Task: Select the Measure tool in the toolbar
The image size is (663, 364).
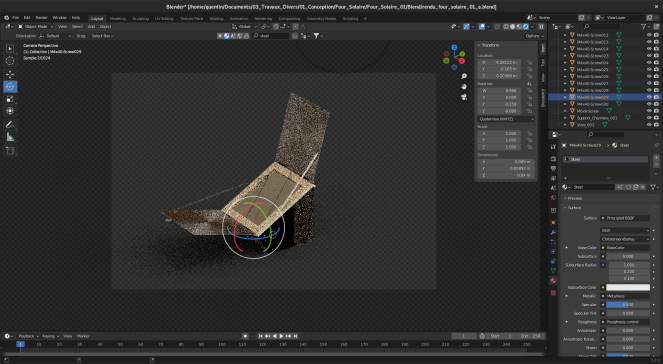Action: [x=10, y=137]
